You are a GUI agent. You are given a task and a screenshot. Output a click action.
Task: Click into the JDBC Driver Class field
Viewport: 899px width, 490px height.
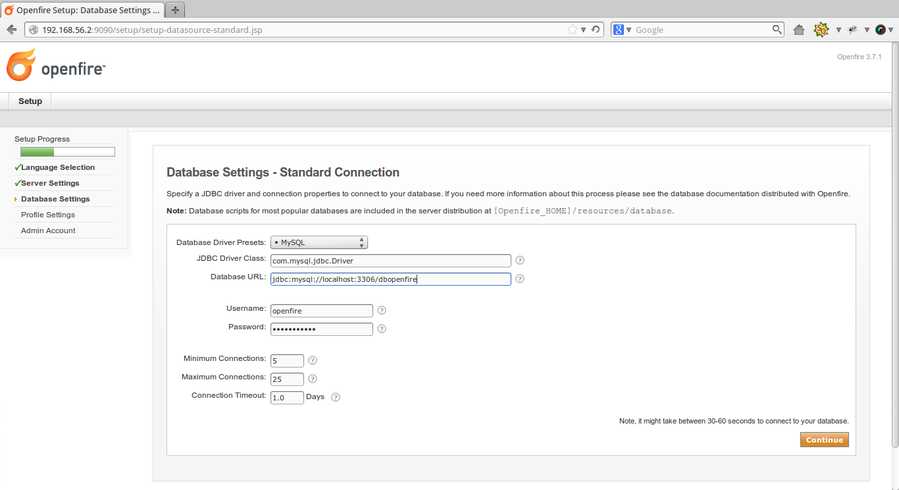(390, 261)
